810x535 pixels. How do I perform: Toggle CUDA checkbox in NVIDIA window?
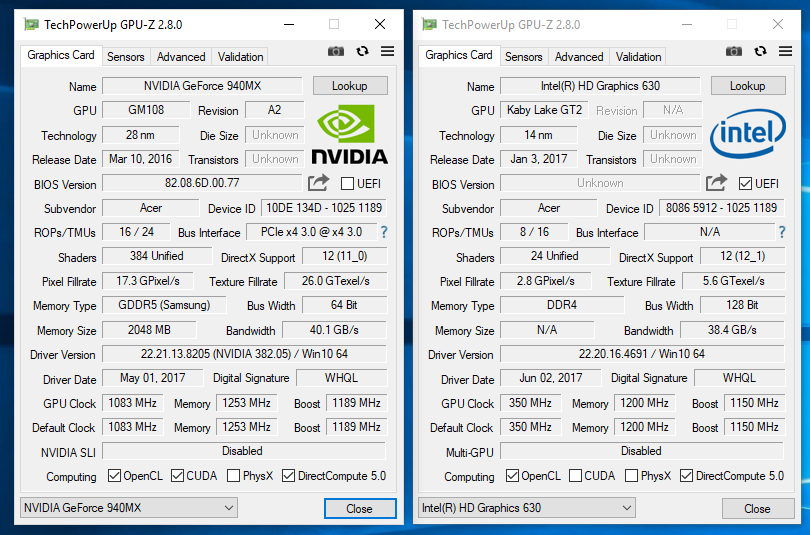177,476
